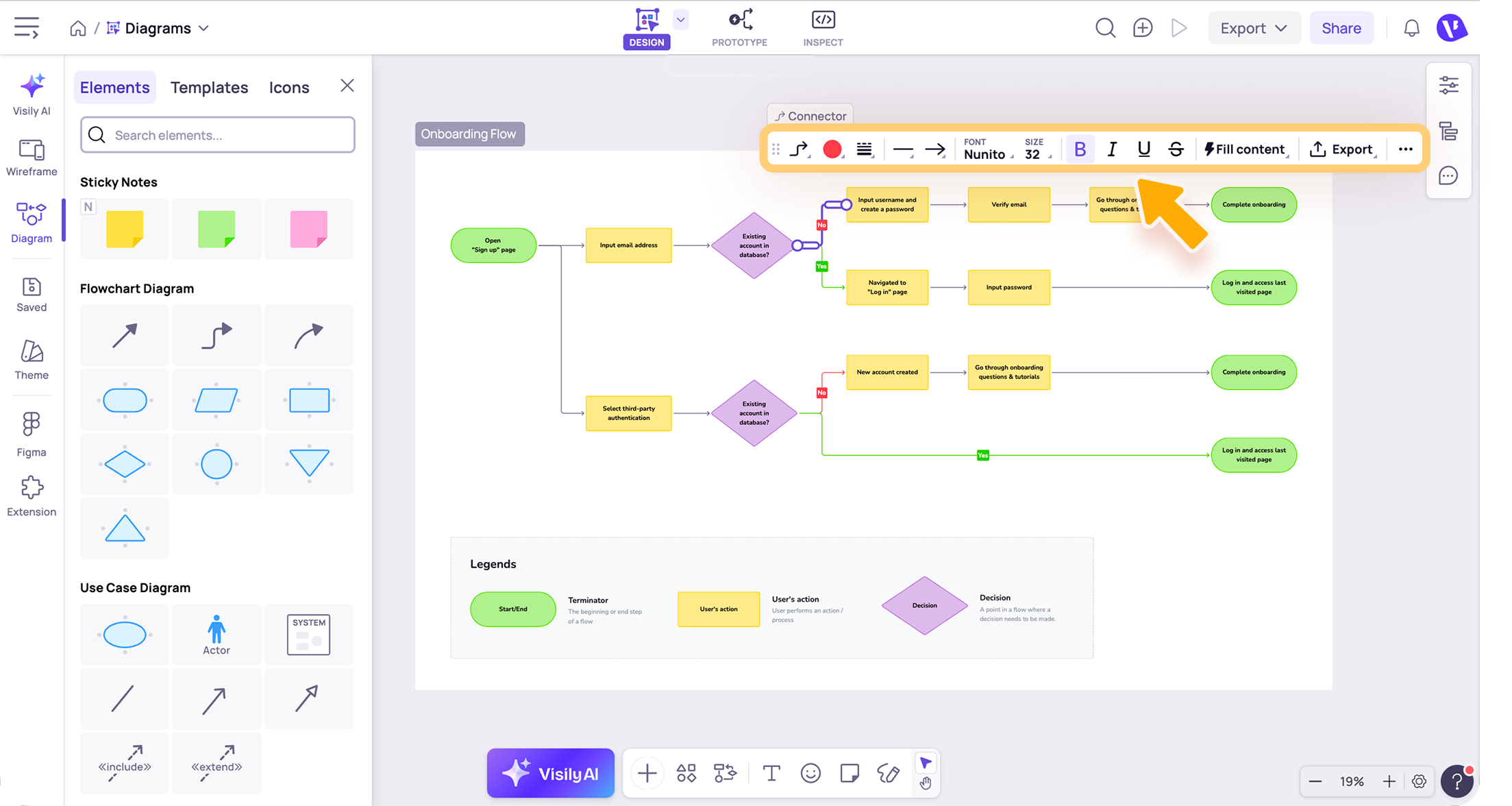Select the Diagram sidebar panel
The image size is (1512, 806).
pyautogui.click(x=32, y=223)
